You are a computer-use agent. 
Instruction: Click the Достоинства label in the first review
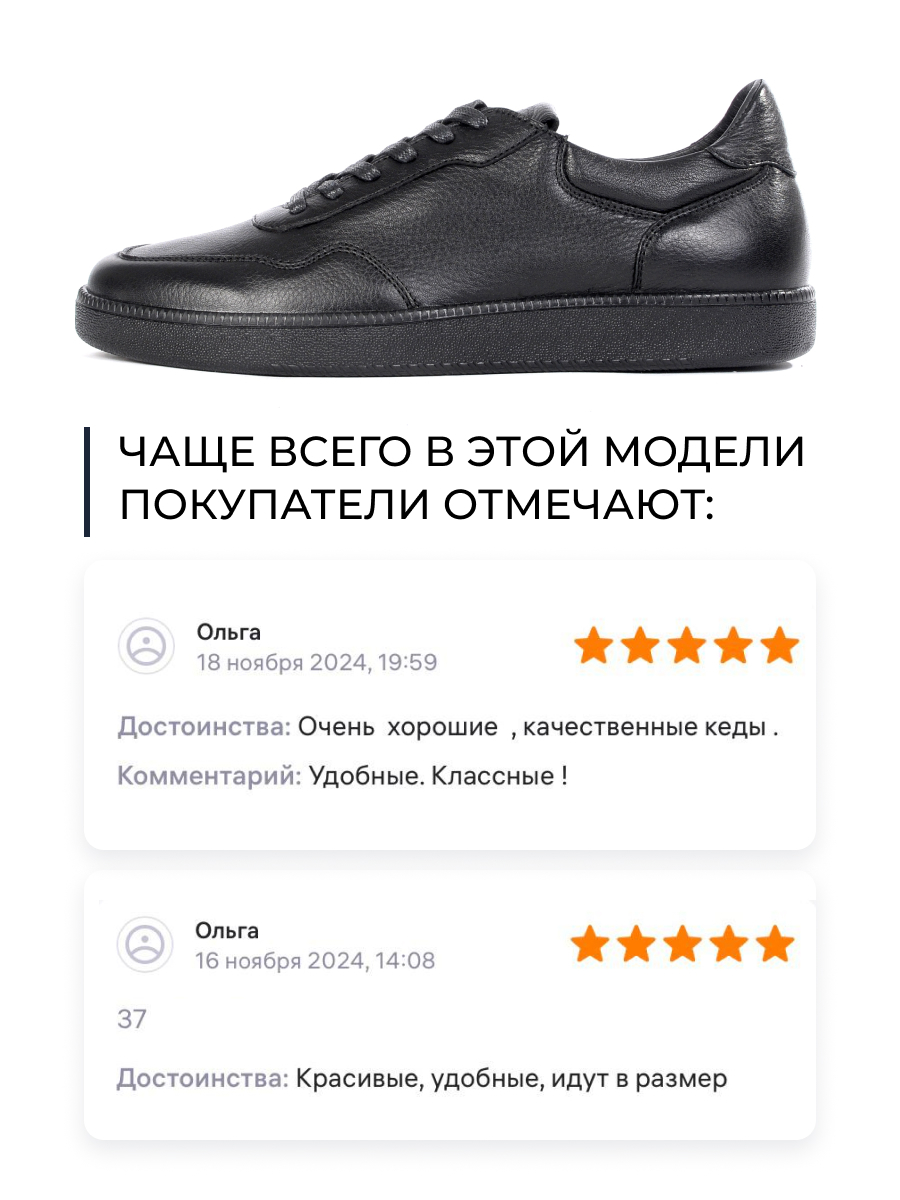tap(204, 727)
